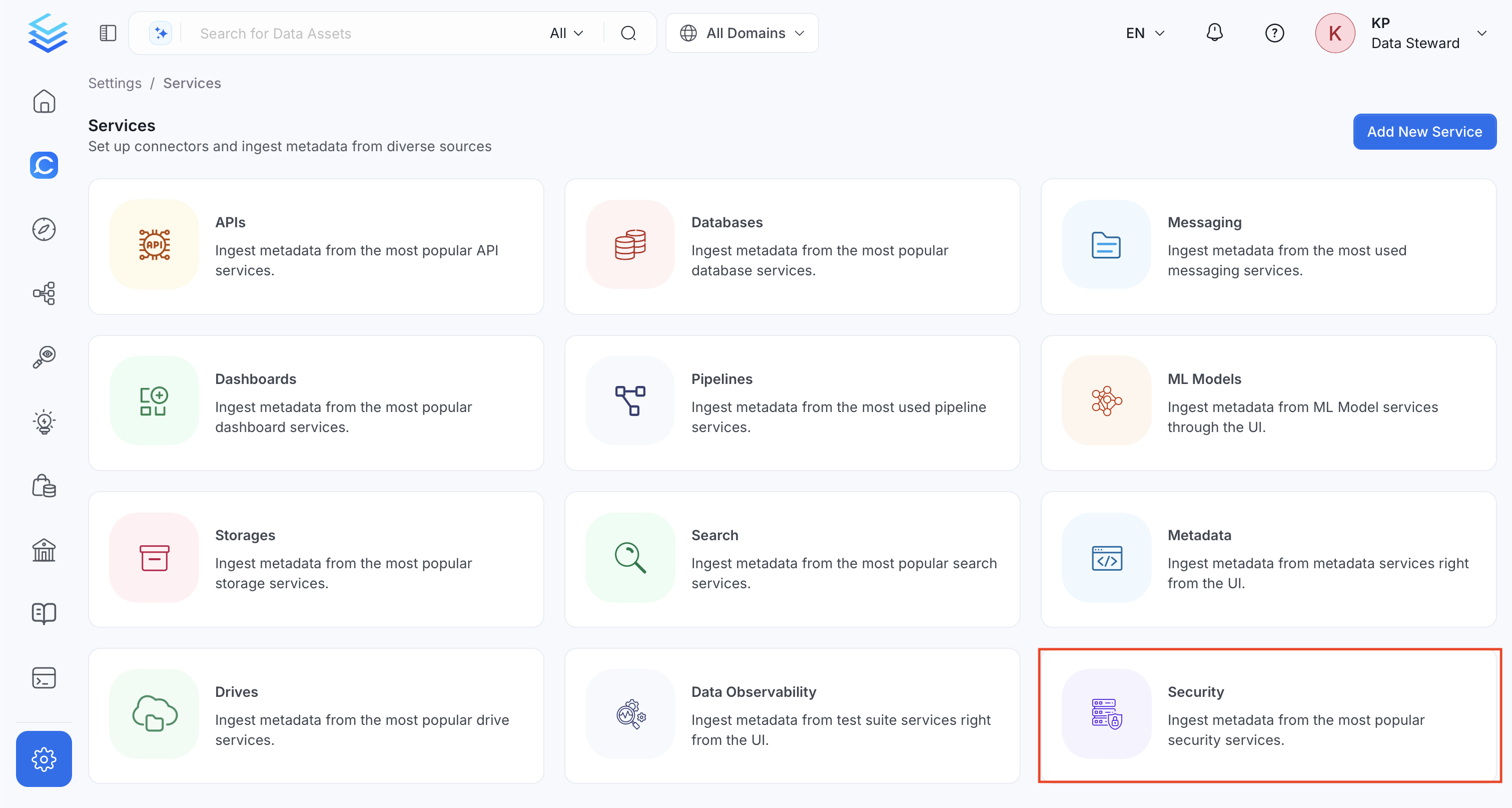
Task: Open the Glossary book icon in sidebar
Action: pyautogui.click(x=44, y=614)
